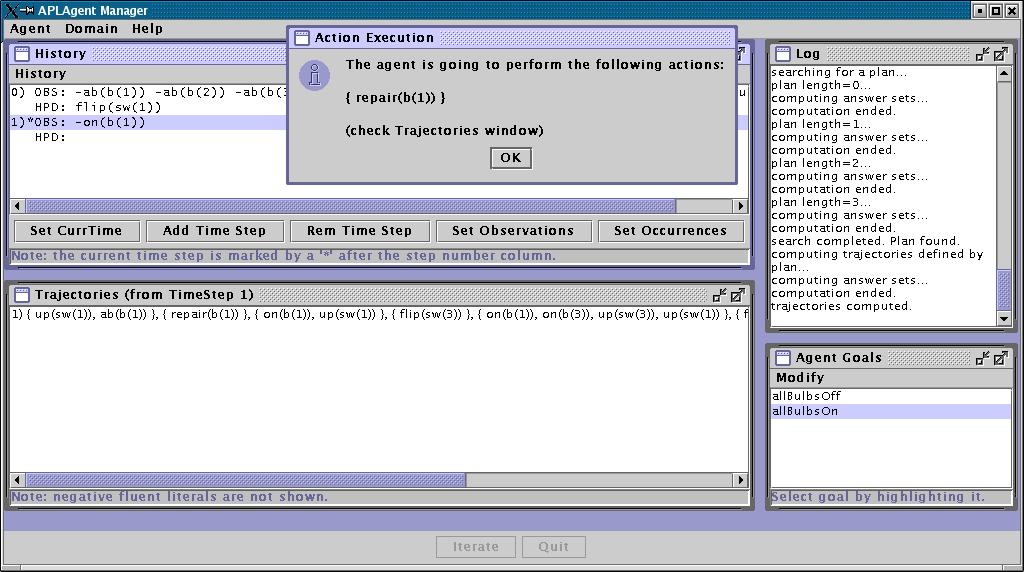Open the Domain menu
The image size is (1024, 572).
[x=91, y=29]
